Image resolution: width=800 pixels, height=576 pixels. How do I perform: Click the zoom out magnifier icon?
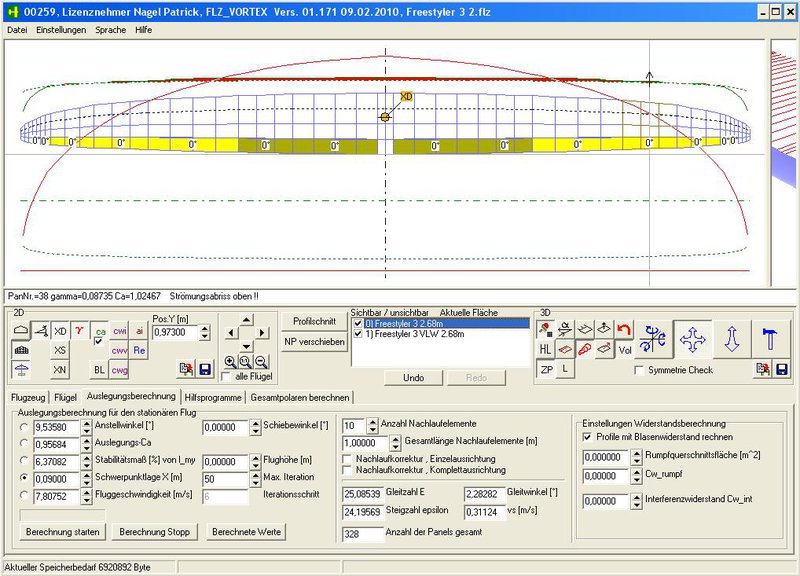coord(260,361)
